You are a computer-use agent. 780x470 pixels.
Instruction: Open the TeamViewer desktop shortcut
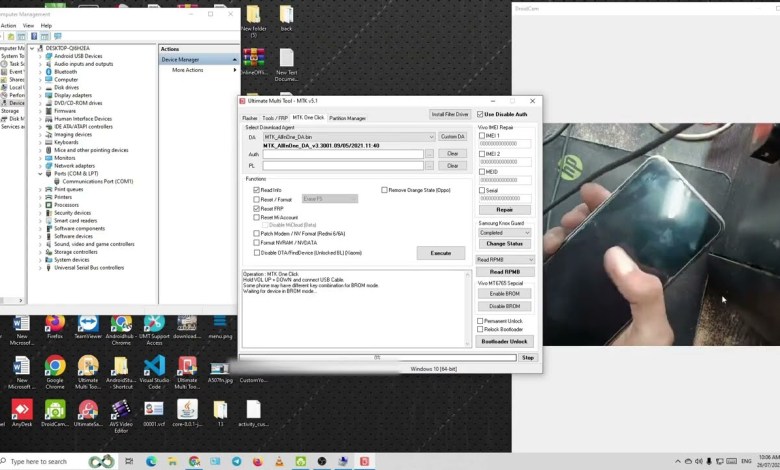pos(88,327)
